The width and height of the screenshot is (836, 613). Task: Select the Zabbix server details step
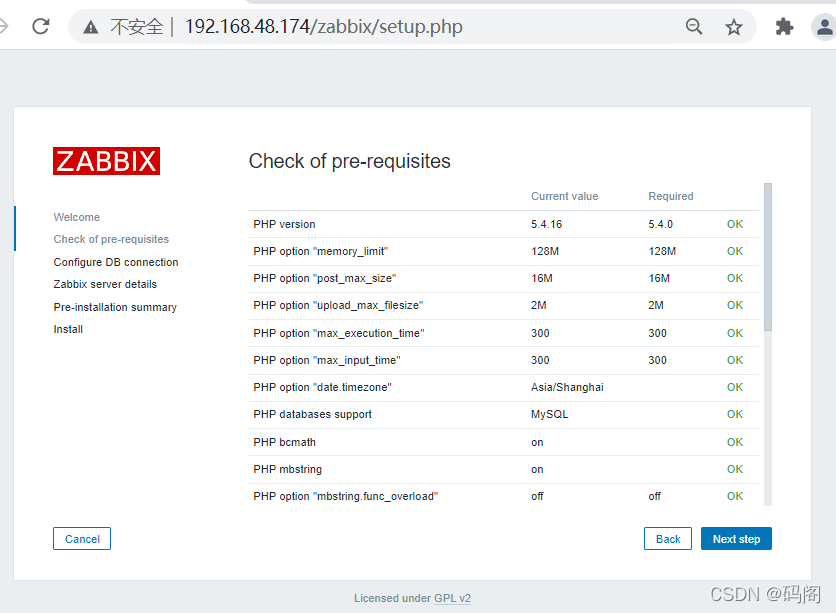pos(105,284)
